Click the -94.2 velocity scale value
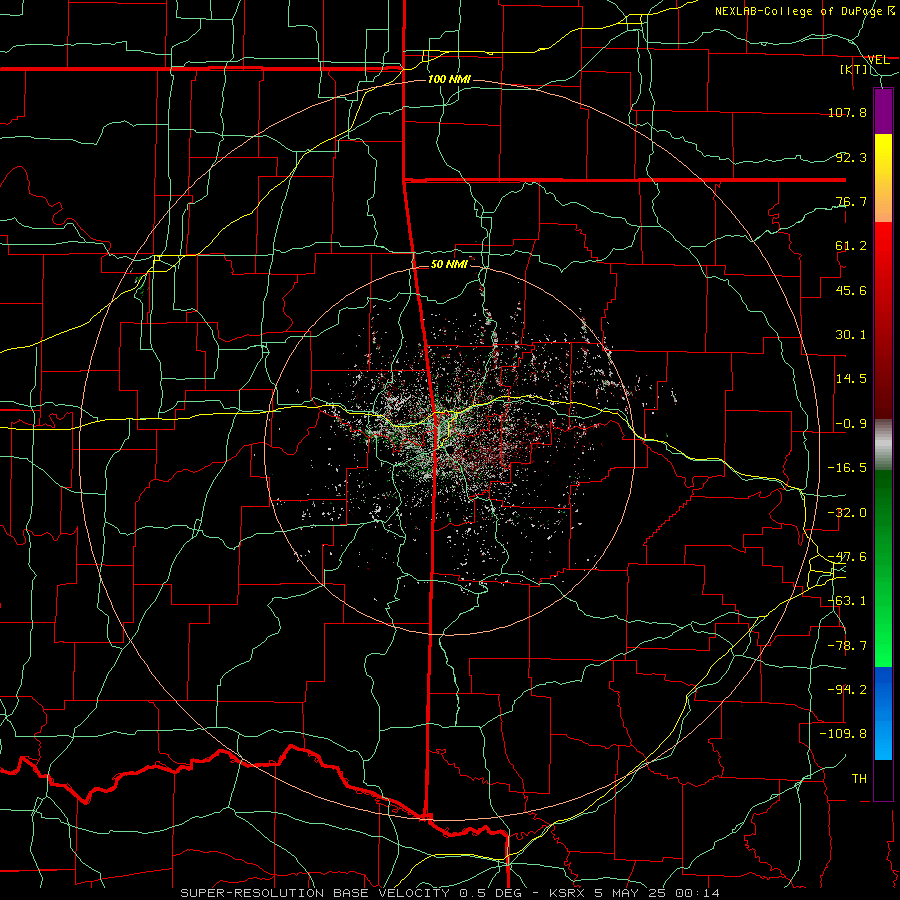900x900 pixels. coord(847,689)
